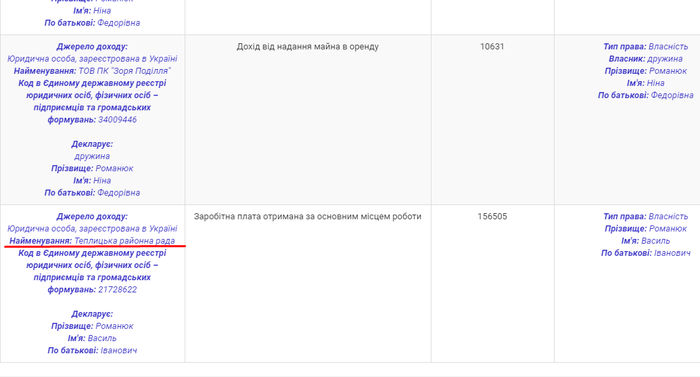The width and height of the screenshot is (700, 377).
Task: Click income amount 156505
Action: 492,216
